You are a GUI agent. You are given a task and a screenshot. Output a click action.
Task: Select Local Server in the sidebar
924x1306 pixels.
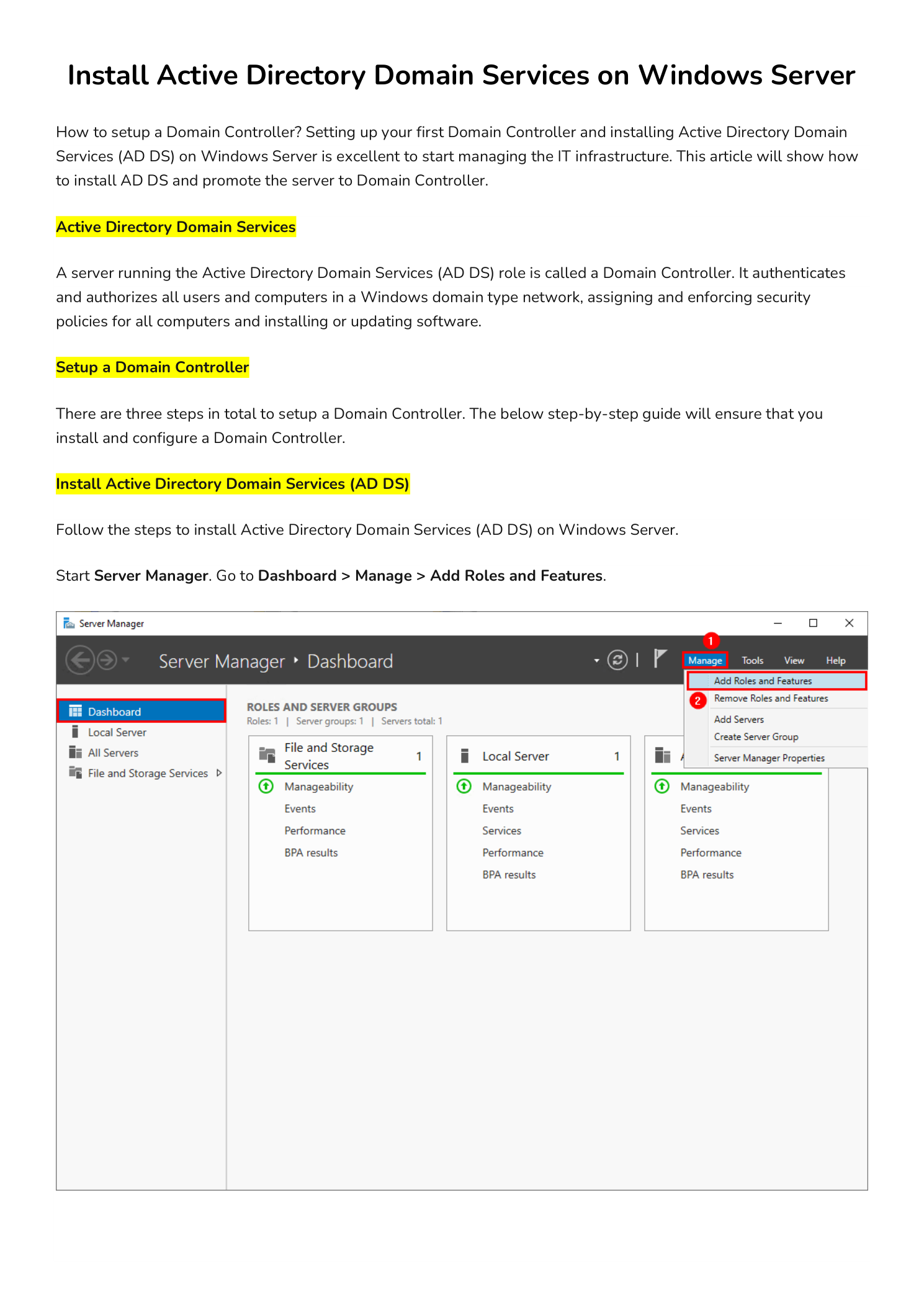coord(117,733)
